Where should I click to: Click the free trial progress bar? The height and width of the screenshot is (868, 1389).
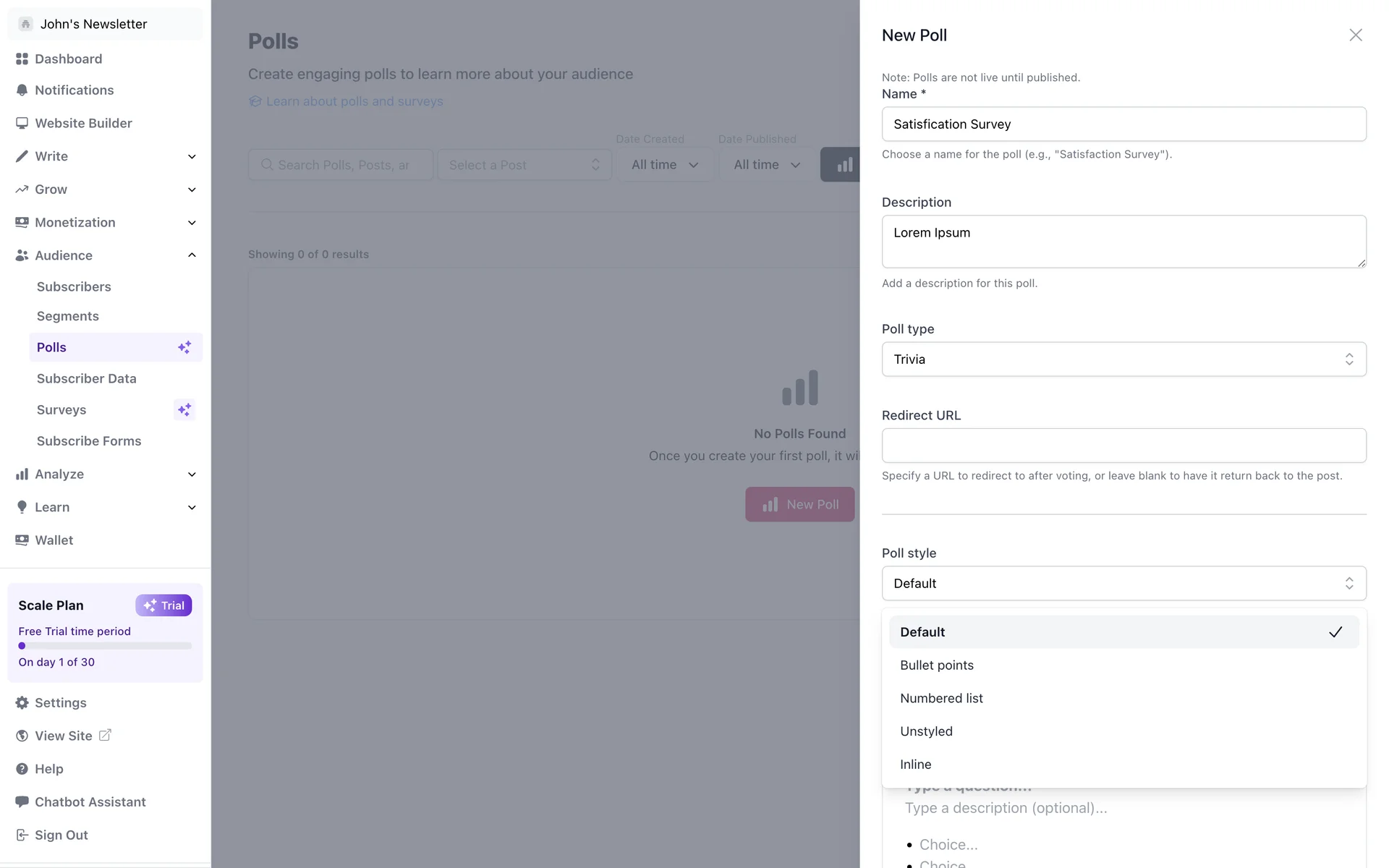(x=105, y=646)
